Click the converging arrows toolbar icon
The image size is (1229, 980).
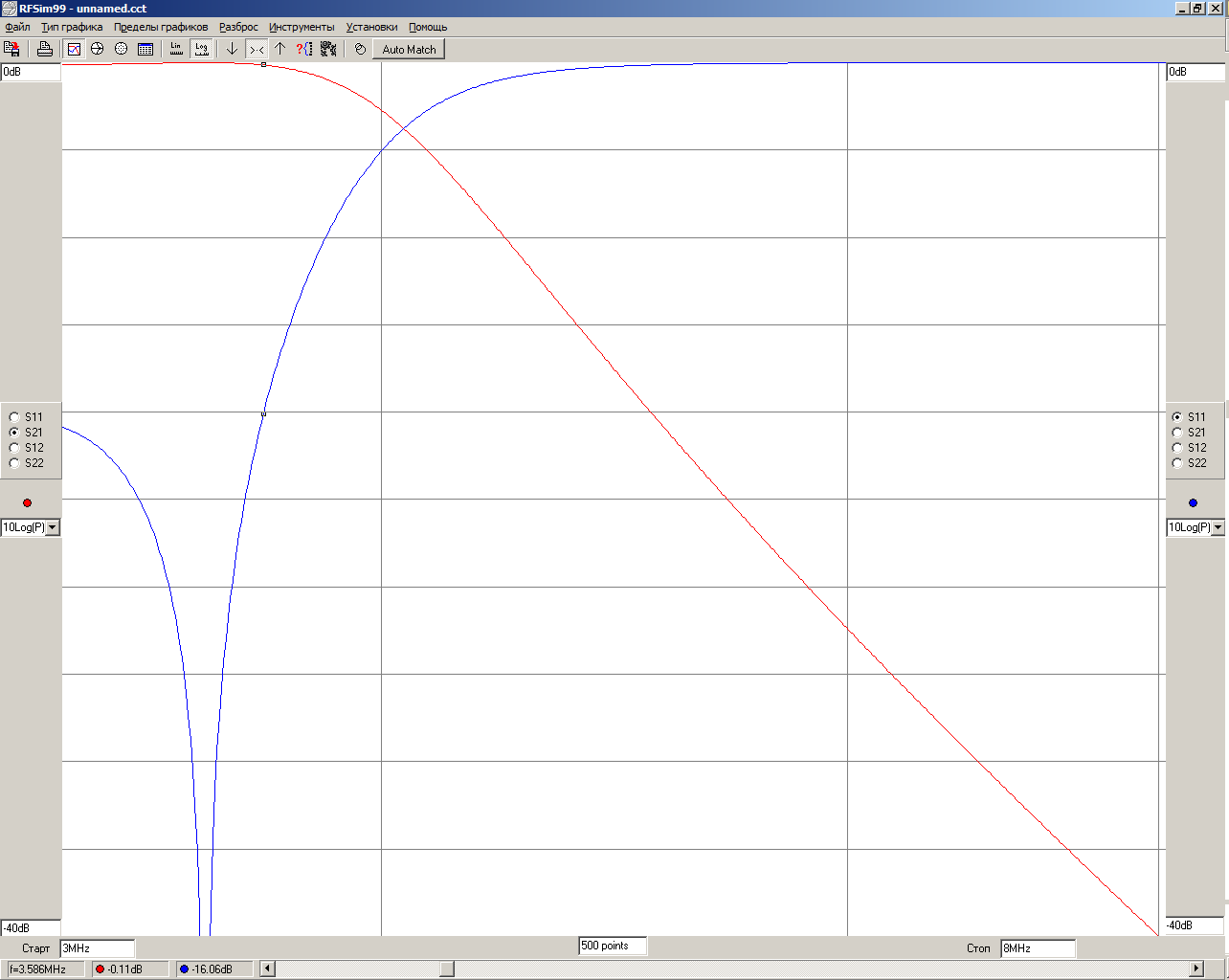tap(257, 49)
